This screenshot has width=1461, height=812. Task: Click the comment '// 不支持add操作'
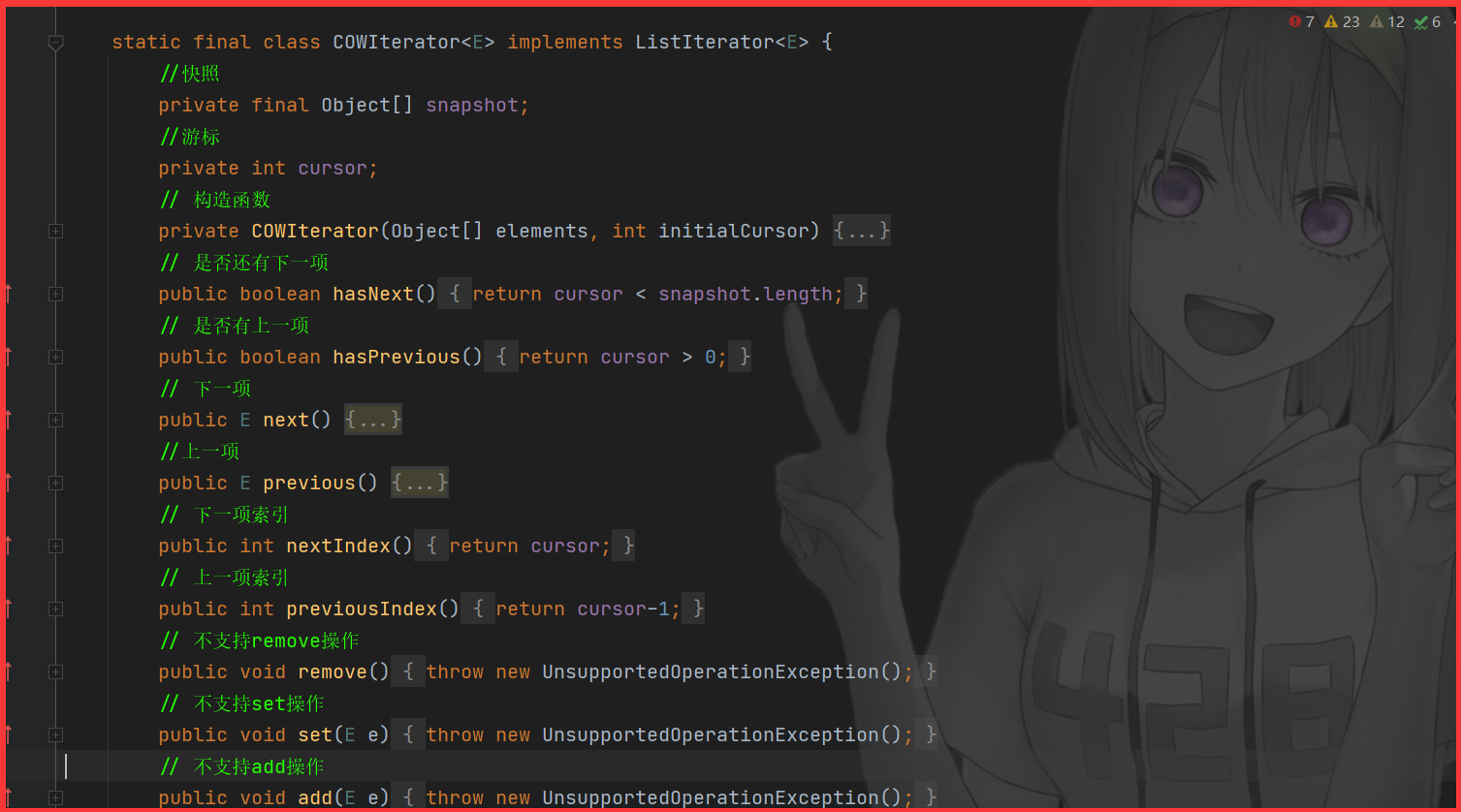point(241,766)
